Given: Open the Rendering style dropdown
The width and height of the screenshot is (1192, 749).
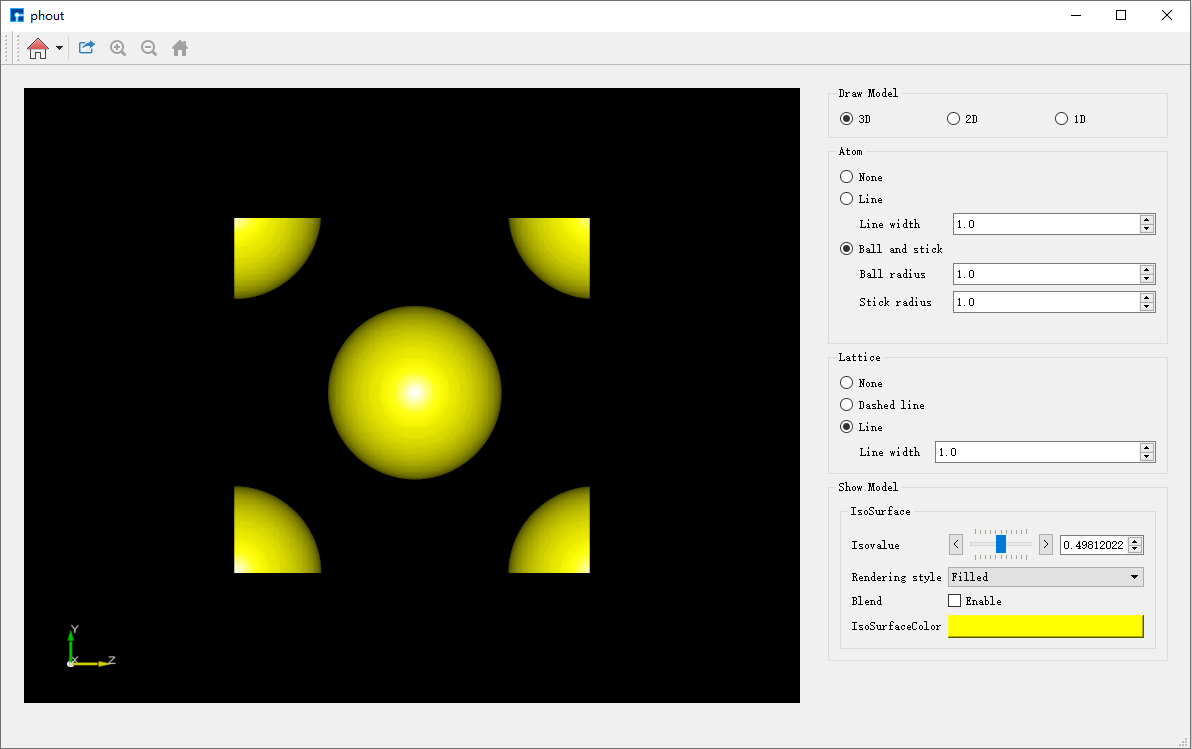Looking at the screenshot, I should pyautogui.click(x=1045, y=577).
